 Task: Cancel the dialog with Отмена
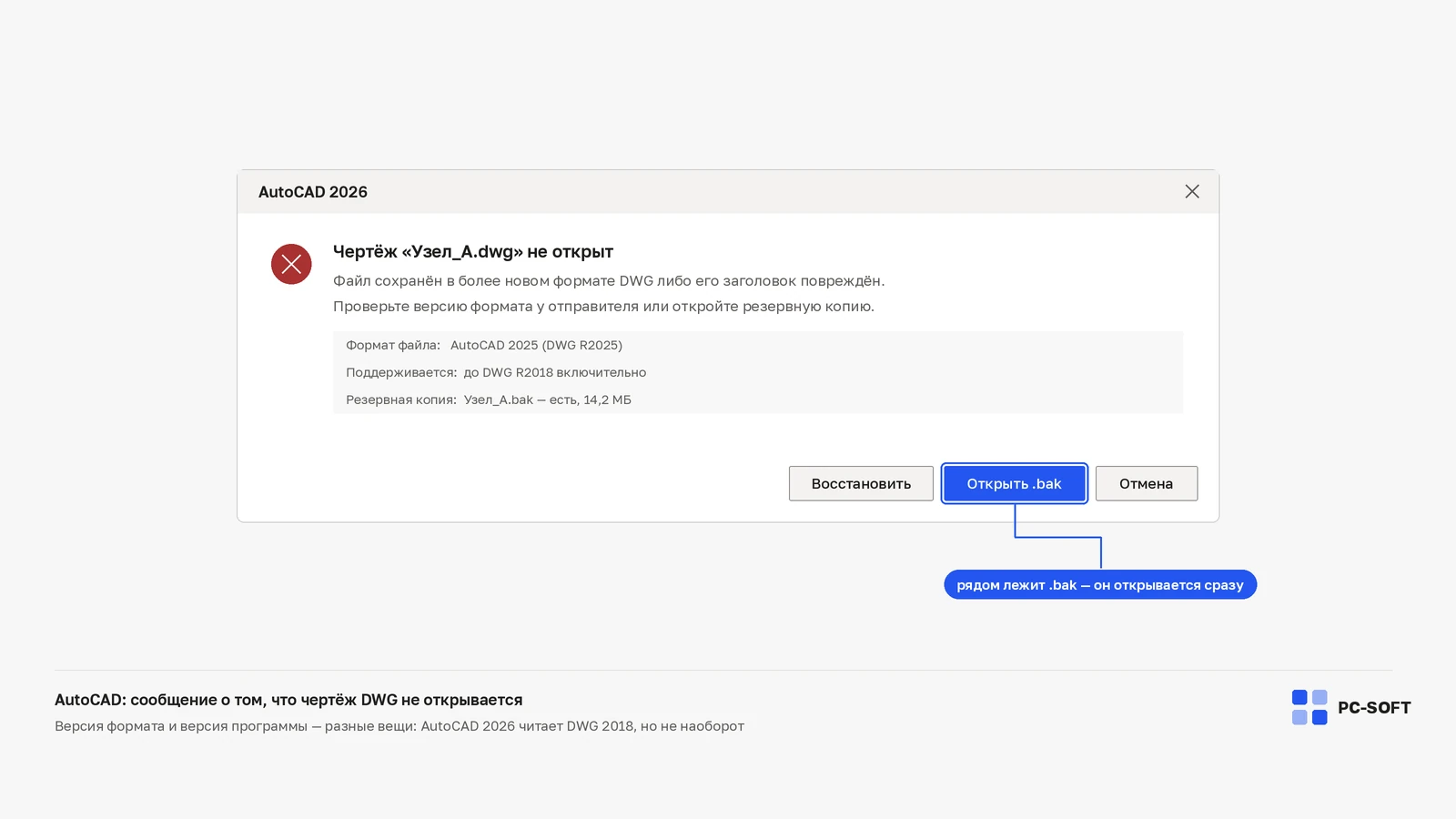1146,483
